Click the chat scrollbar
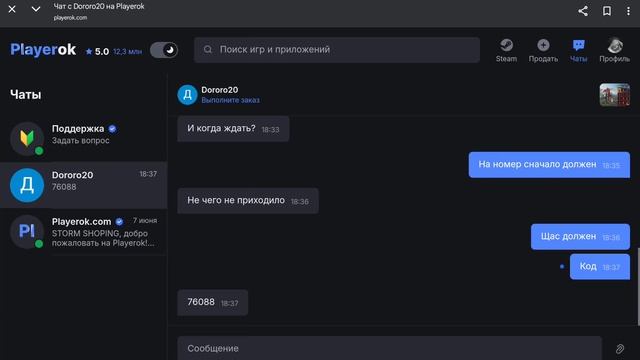 coord(638,286)
